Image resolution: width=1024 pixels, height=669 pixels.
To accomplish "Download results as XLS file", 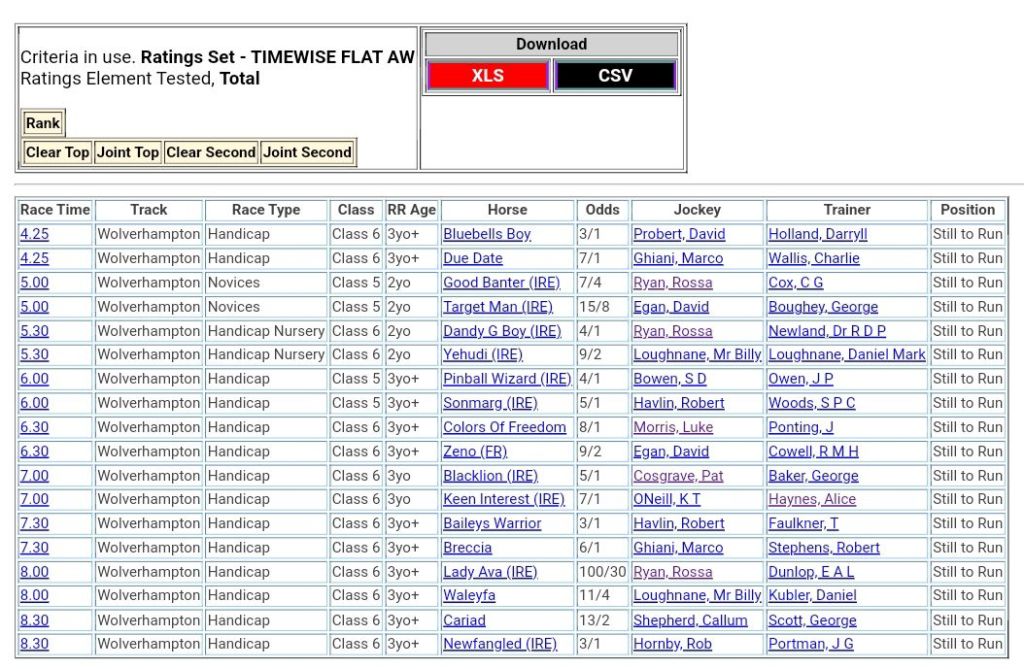I will tap(487, 75).
